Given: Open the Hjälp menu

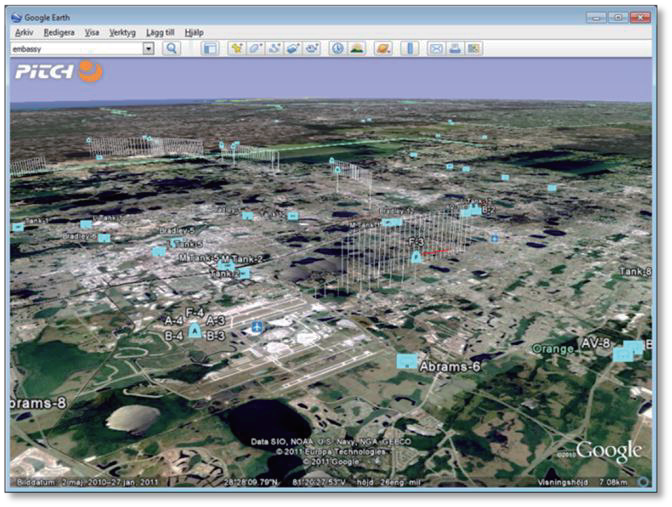Looking at the screenshot, I should tap(194, 33).
